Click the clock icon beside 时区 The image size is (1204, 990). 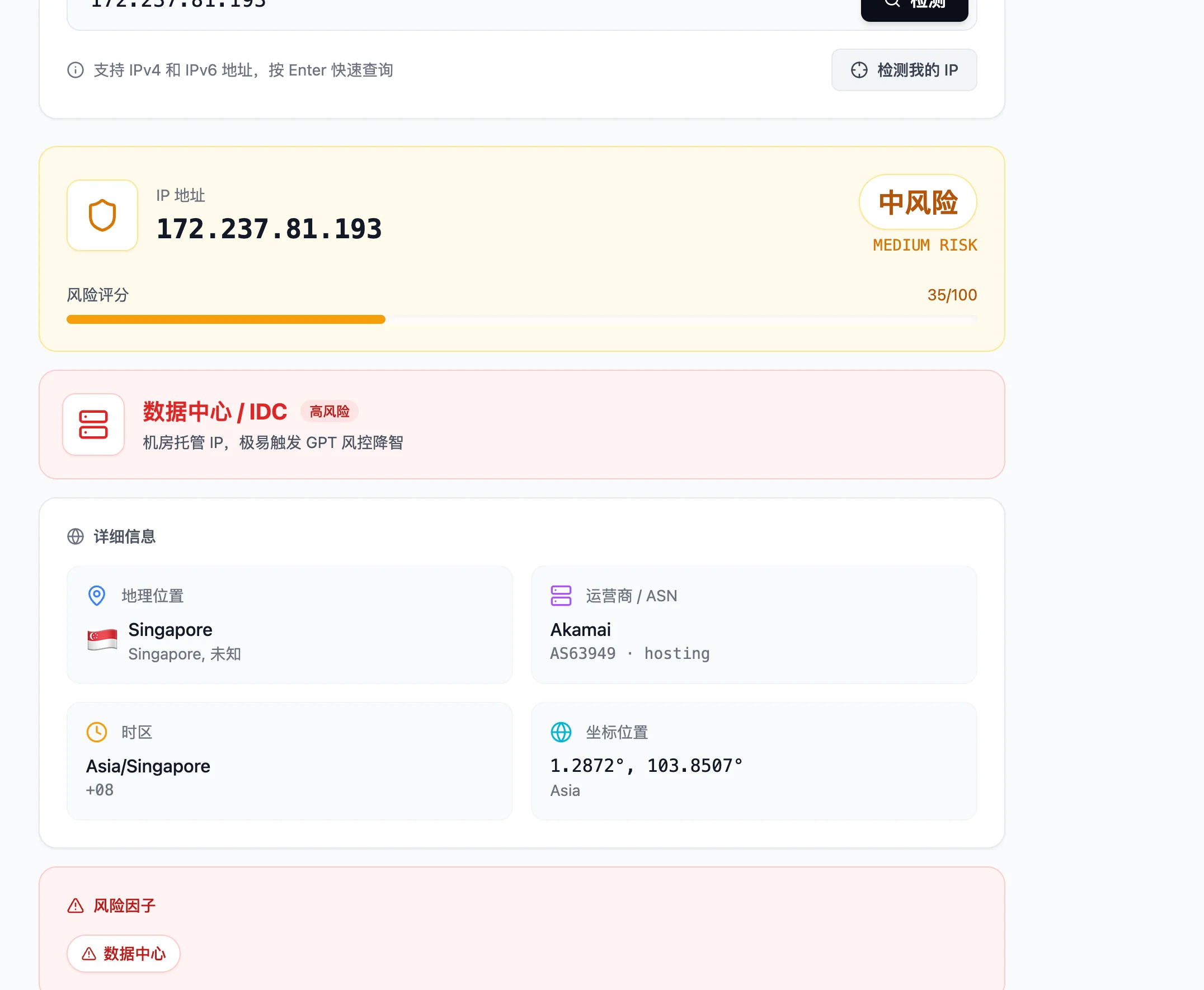pos(97,732)
